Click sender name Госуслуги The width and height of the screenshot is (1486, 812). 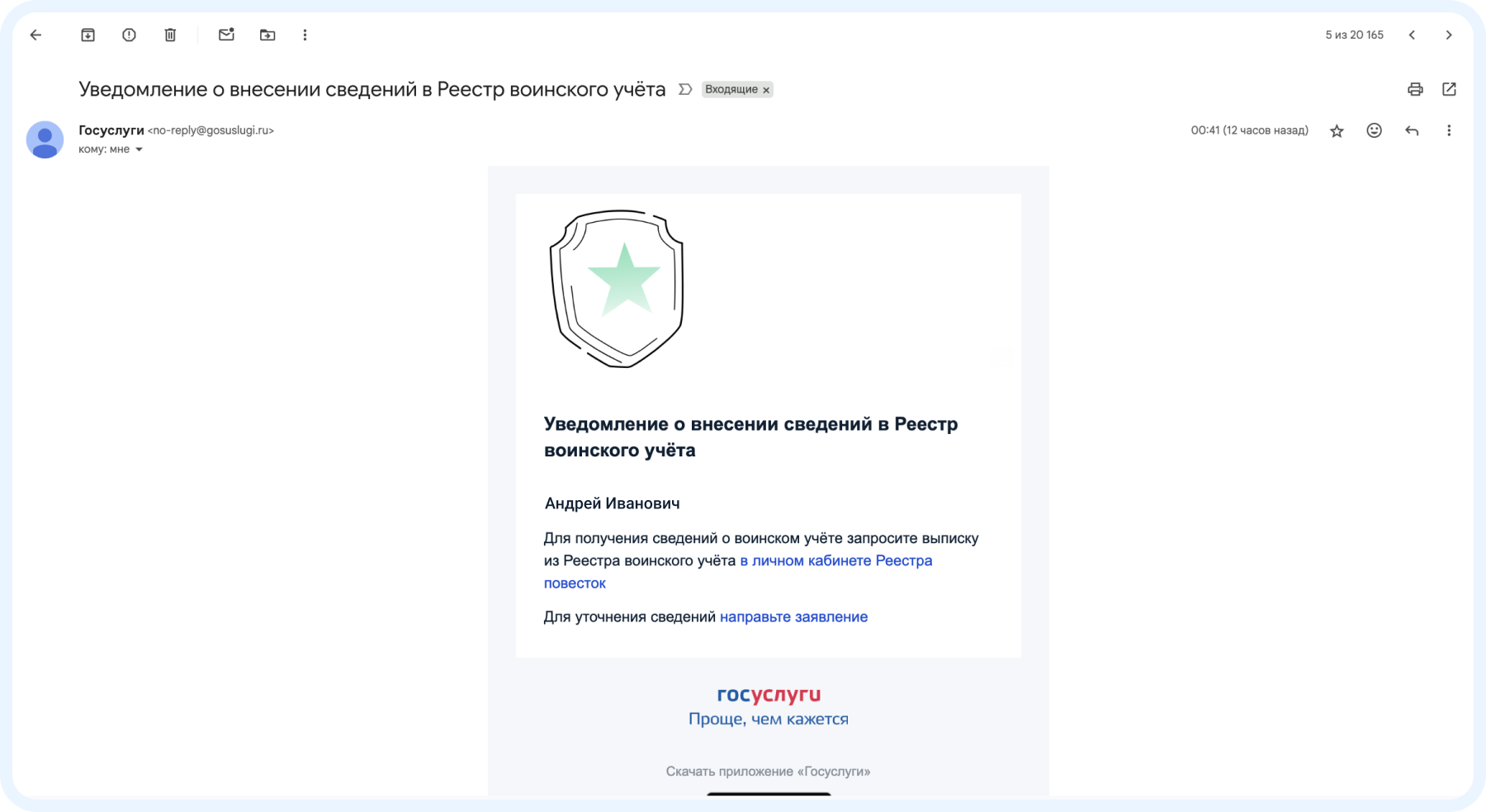pos(111,130)
